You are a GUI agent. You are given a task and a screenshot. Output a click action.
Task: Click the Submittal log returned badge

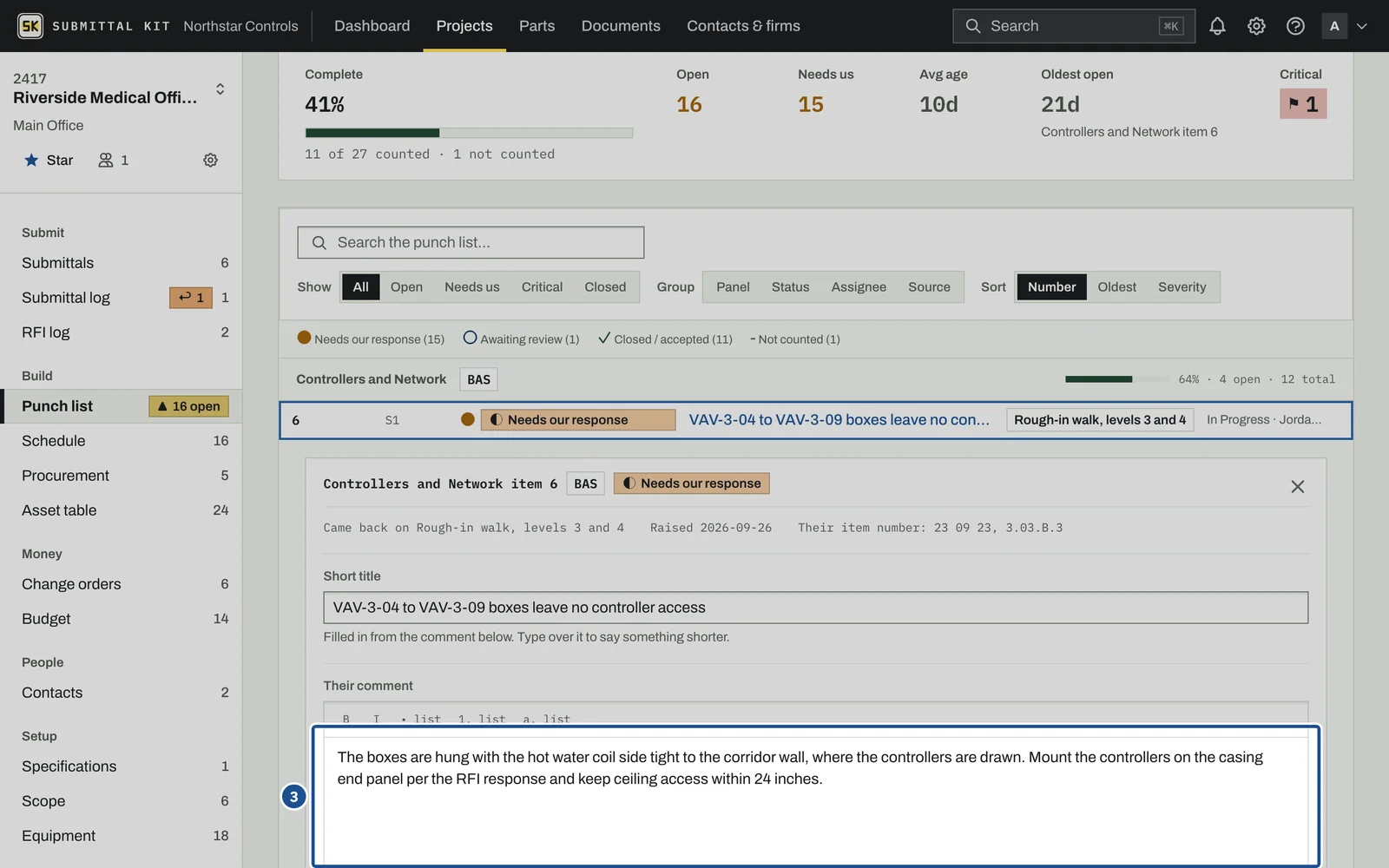[x=191, y=298]
